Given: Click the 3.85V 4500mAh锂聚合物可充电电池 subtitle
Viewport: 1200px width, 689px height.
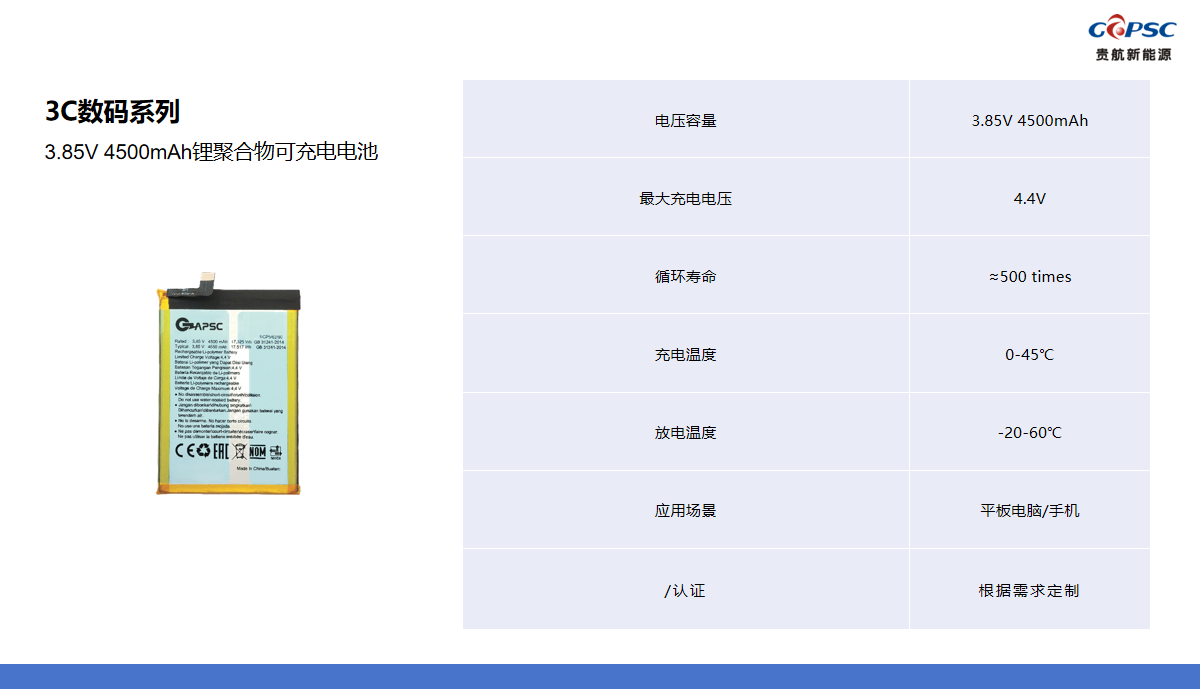Looking at the screenshot, I should pos(211,153).
